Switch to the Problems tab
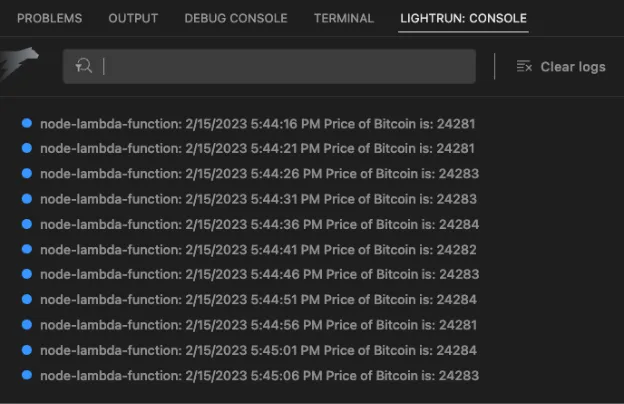The image size is (624, 404). [x=50, y=18]
